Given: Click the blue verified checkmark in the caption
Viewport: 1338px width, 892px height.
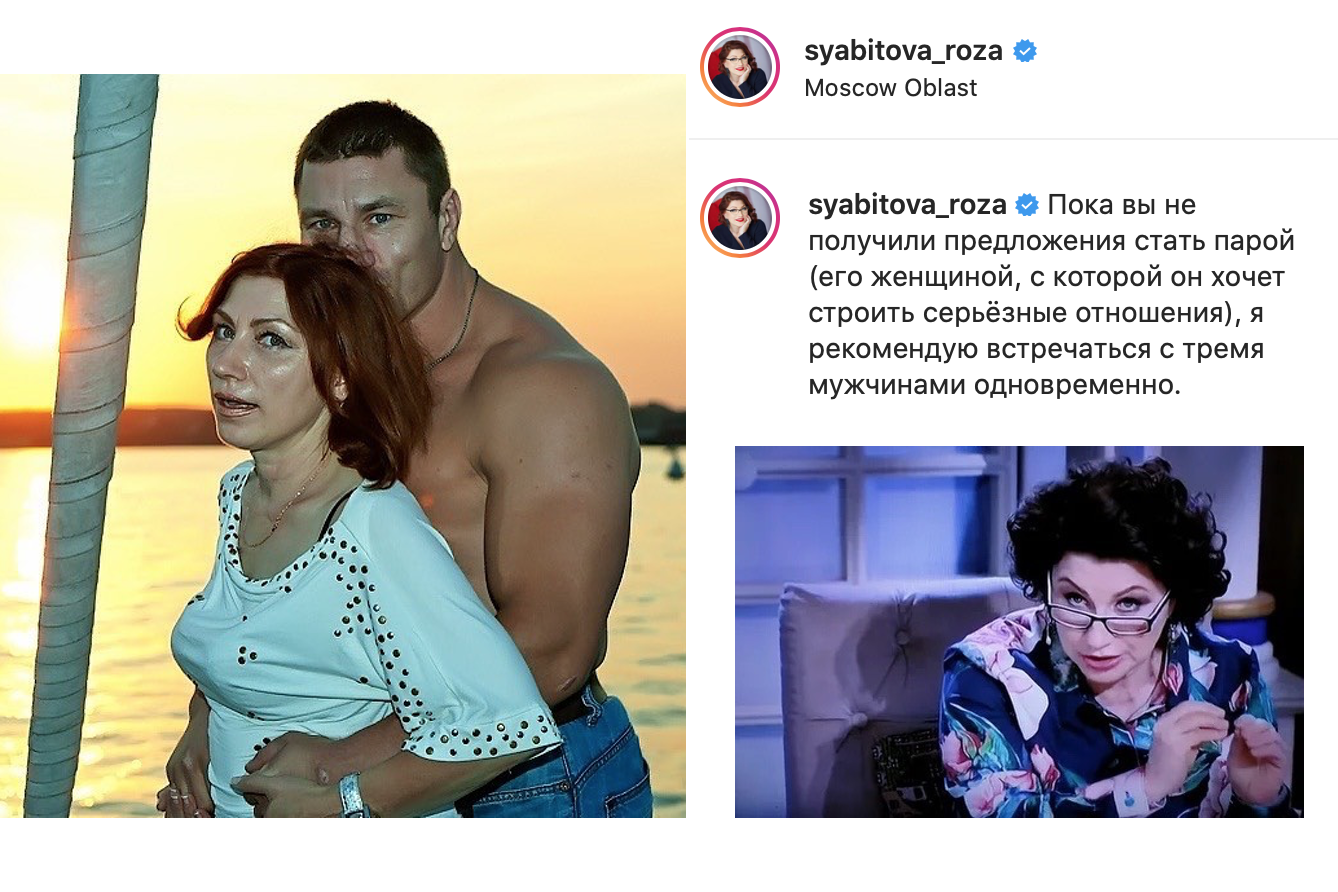Looking at the screenshot, I should pyautogui.click(x=1027, y=205).
